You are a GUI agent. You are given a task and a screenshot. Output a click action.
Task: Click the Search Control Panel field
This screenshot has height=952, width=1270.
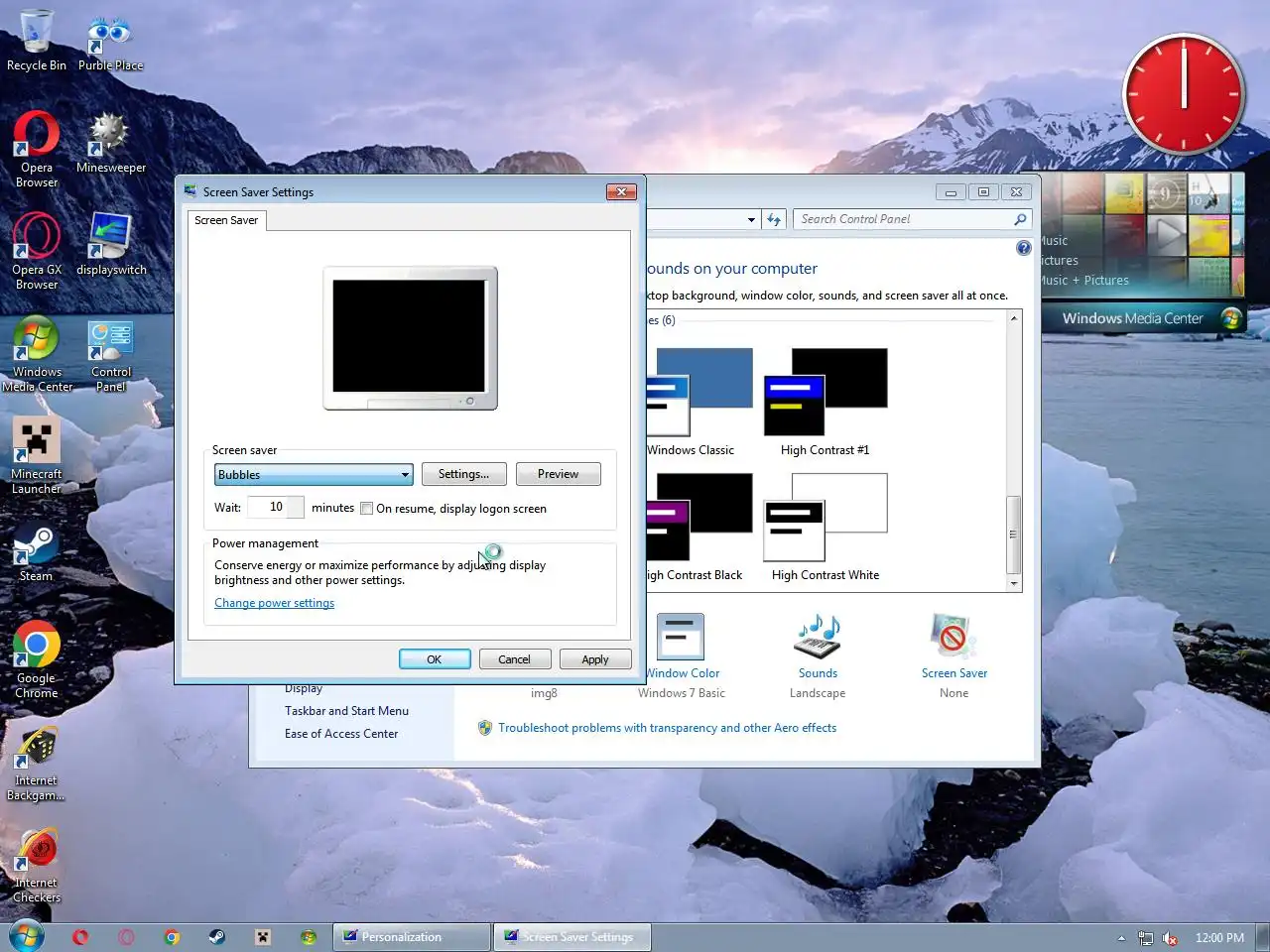click(912, 219)
